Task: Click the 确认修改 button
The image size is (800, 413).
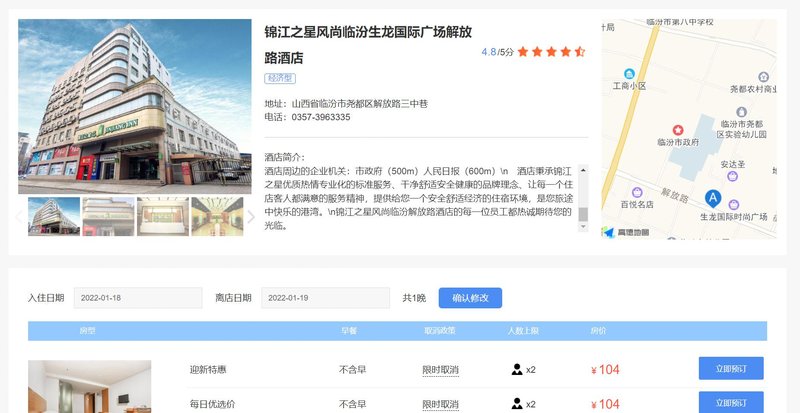Action: click(470, 298)
